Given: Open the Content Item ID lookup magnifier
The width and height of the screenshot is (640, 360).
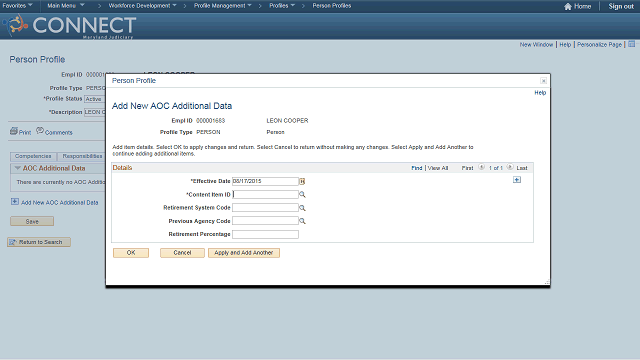Looking at the screenshot, I should (302, 195).
